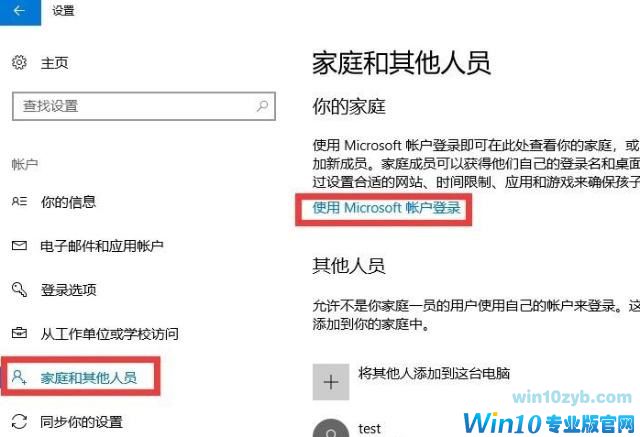Click the sync arrows icon
This screenshot has height=437, width=640.
[x=19, y=421]
